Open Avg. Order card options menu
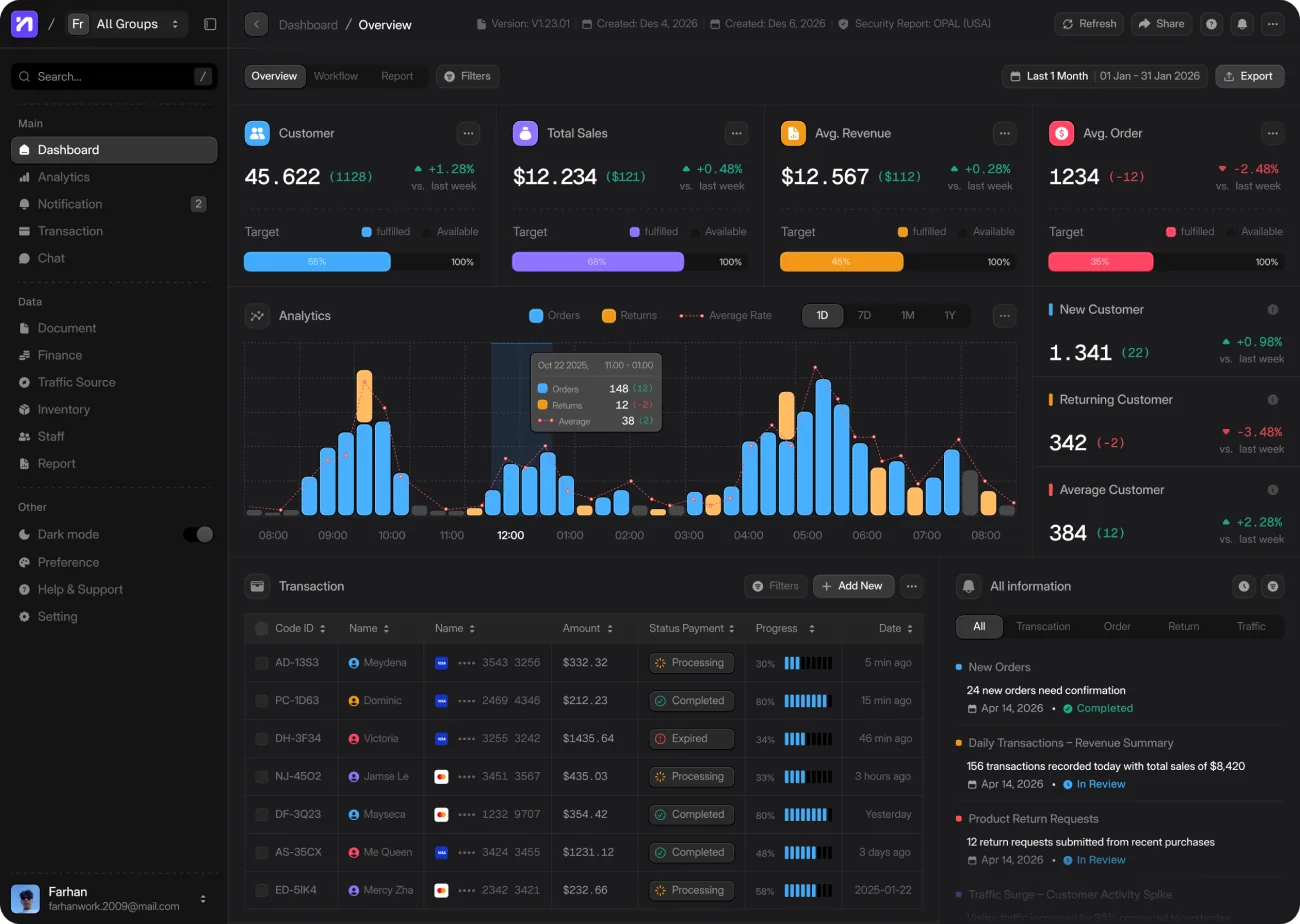Screen dimensions: 1300x924 pyautogui.click(x=1273, y=133)
